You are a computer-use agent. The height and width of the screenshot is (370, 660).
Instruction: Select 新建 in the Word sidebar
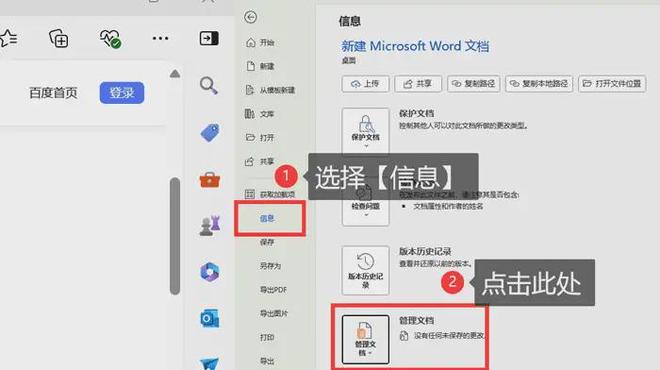coord(261,66)
